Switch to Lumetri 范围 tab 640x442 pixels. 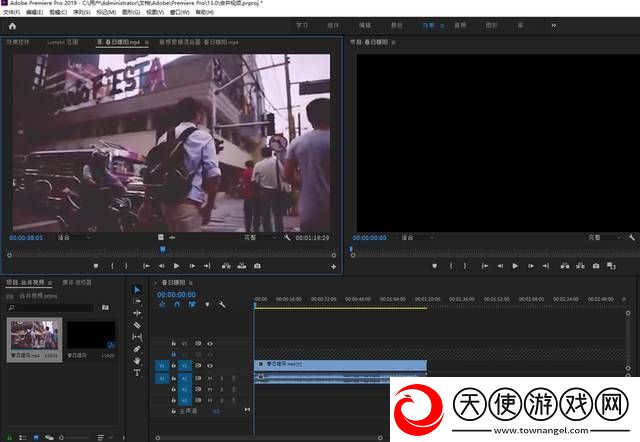click(63, 42)
